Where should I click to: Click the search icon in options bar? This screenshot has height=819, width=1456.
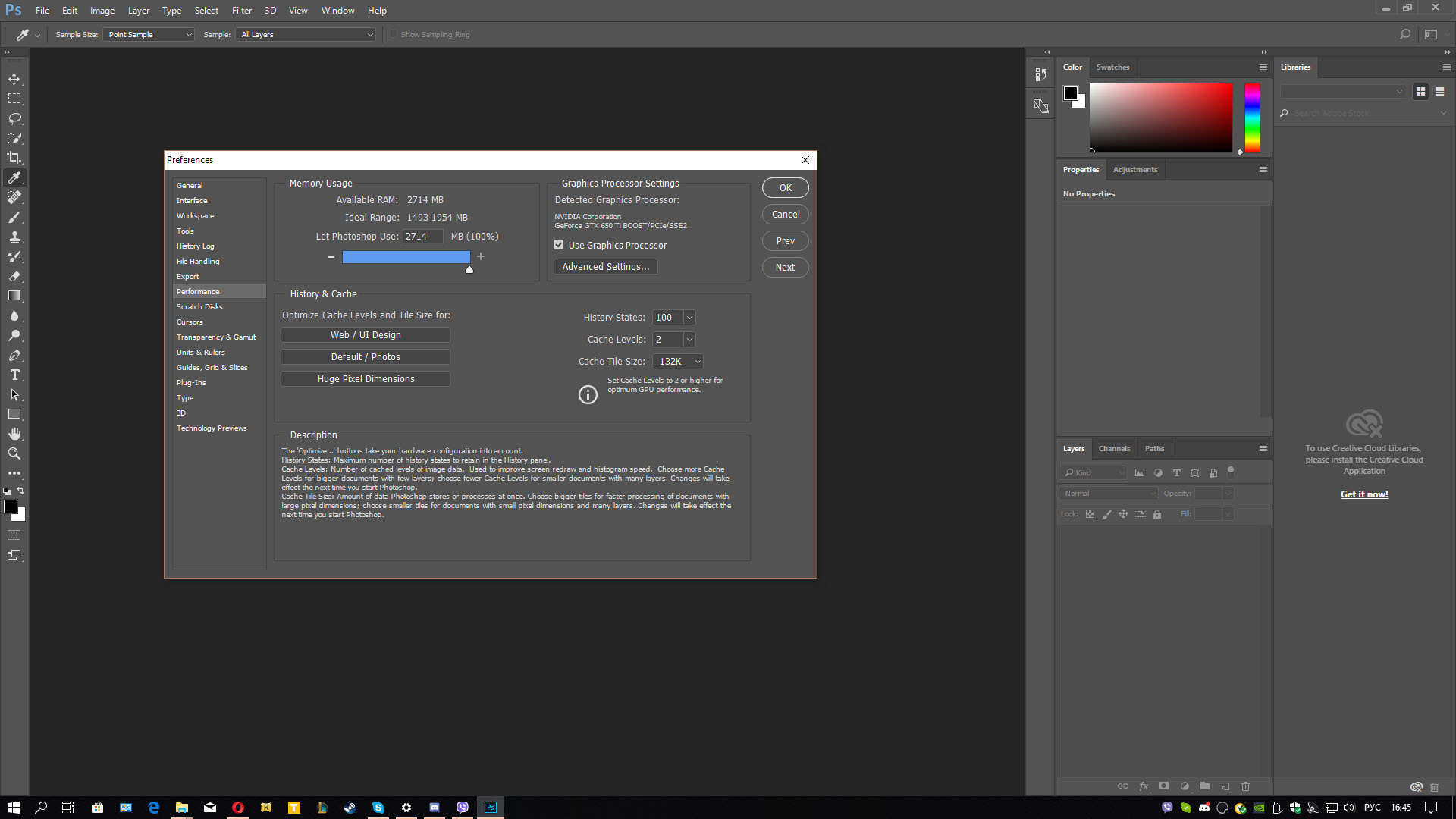(x=1404, y=34)
